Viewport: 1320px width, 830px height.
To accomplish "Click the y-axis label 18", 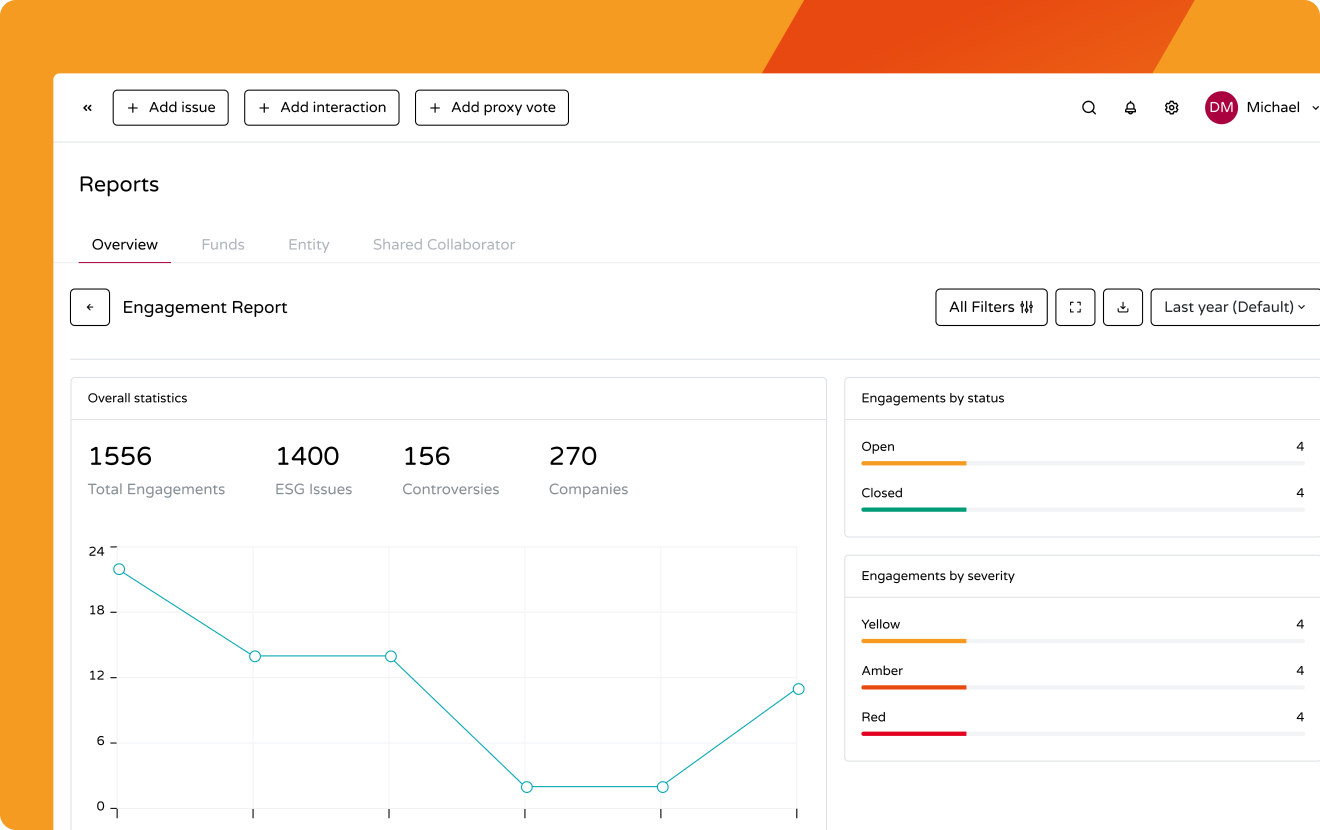I will pyautogui.click(x=96, y=610).
